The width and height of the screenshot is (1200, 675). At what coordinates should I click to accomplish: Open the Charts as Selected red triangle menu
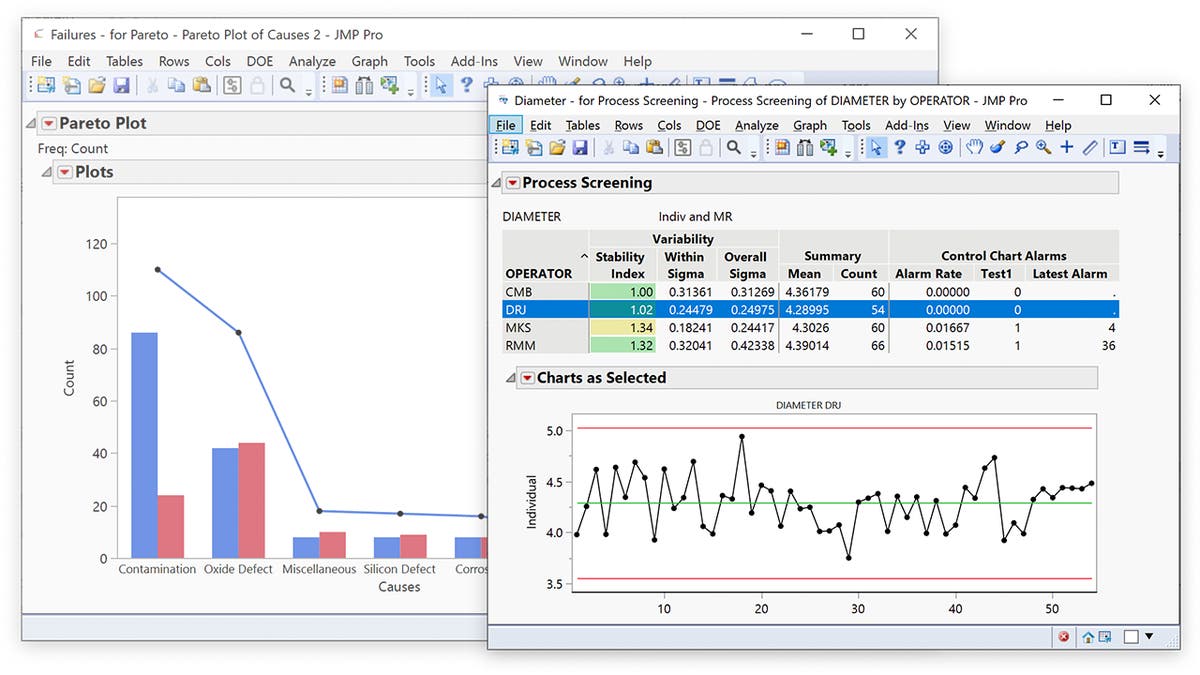(527, 378)
